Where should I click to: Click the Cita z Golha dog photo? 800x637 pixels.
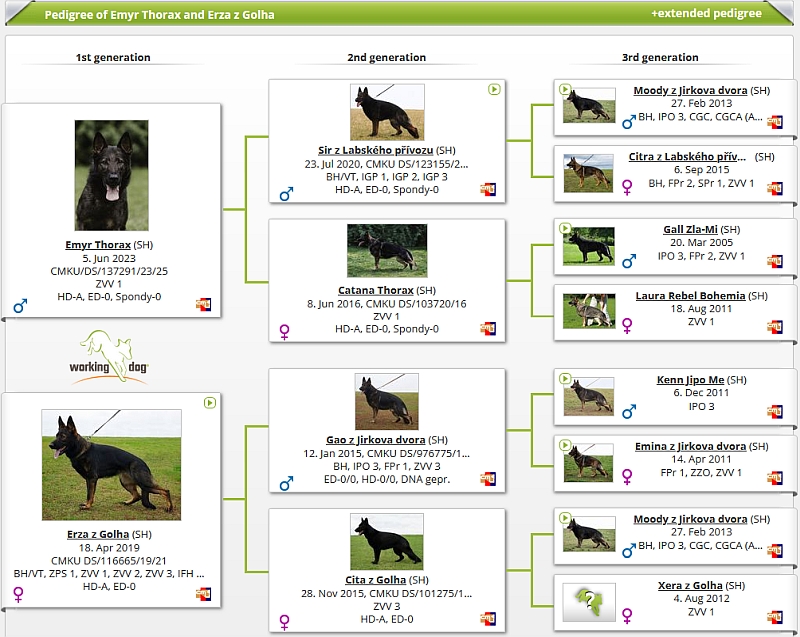(x=386, y=542)
